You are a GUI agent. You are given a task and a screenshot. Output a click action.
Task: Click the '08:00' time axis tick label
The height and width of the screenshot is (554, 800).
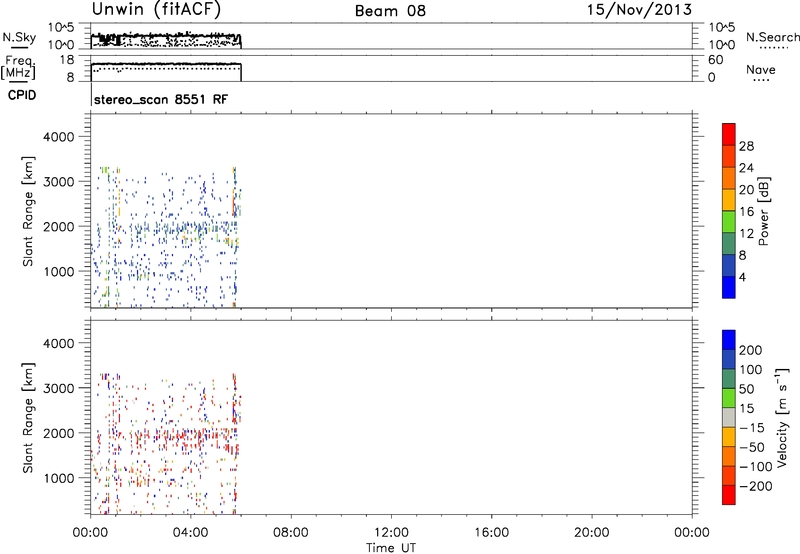coord(291,533)
